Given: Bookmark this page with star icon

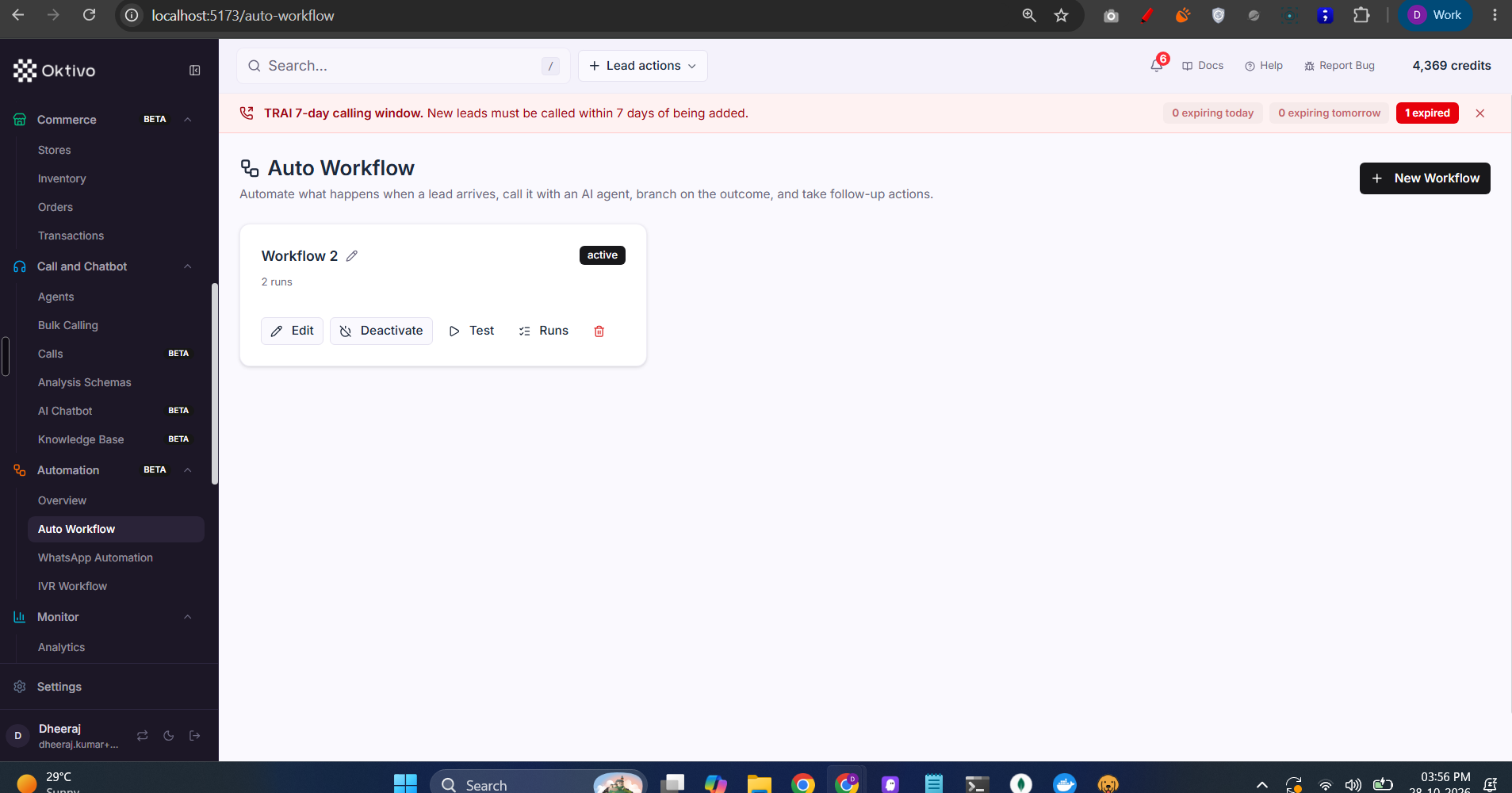Looking at the screenshot, I should click(x=1061, y=15).
